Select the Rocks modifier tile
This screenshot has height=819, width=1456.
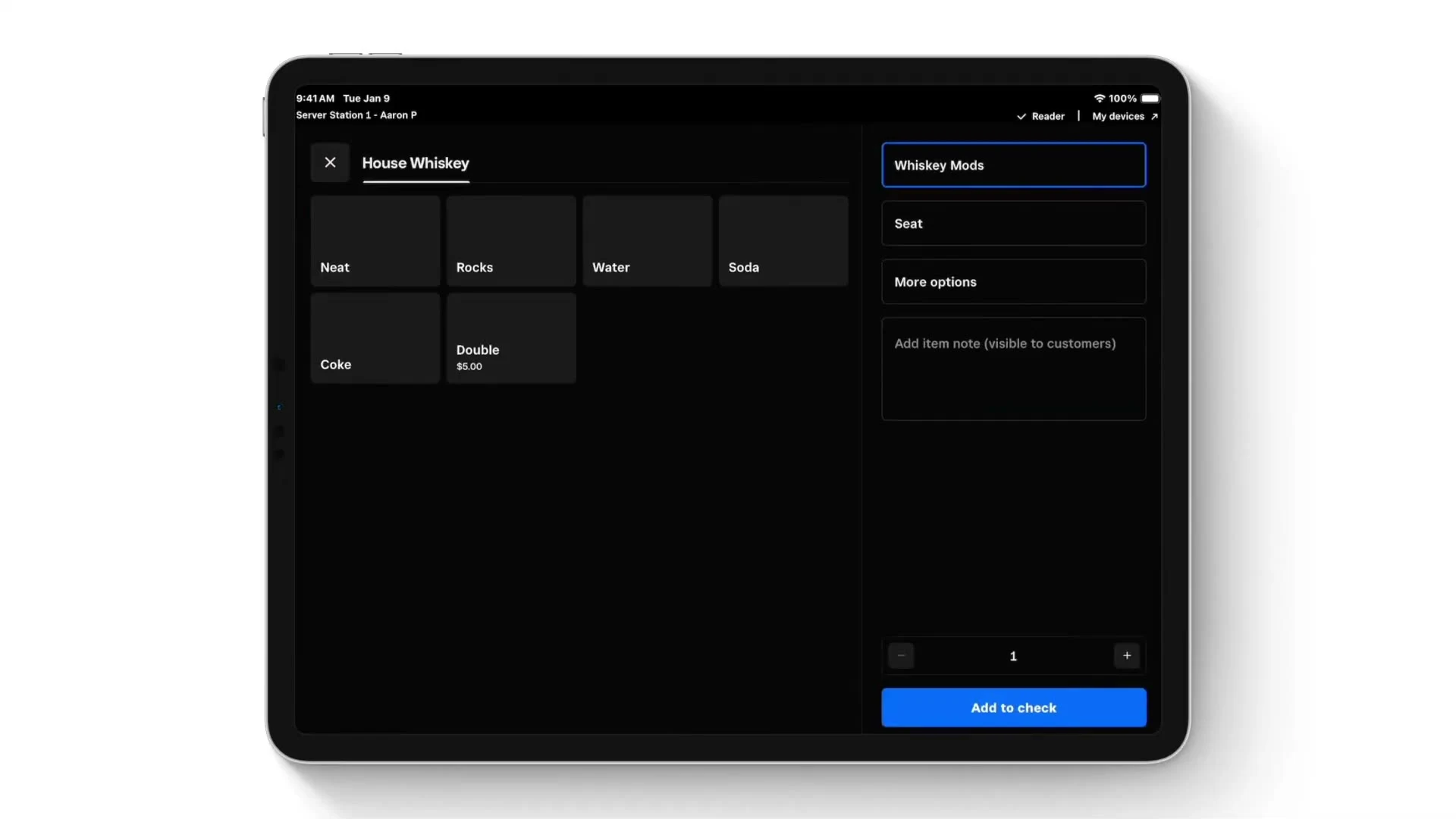pos(511,241)
